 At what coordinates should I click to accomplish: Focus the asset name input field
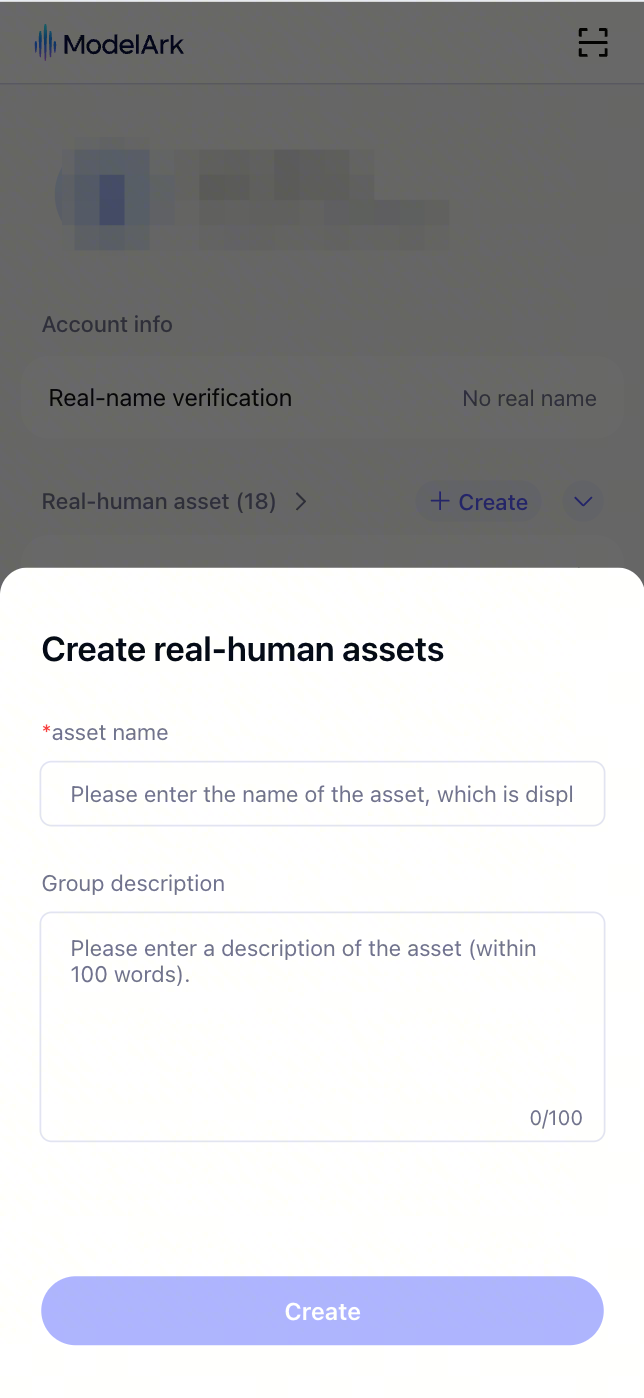[x=322, y=794]
